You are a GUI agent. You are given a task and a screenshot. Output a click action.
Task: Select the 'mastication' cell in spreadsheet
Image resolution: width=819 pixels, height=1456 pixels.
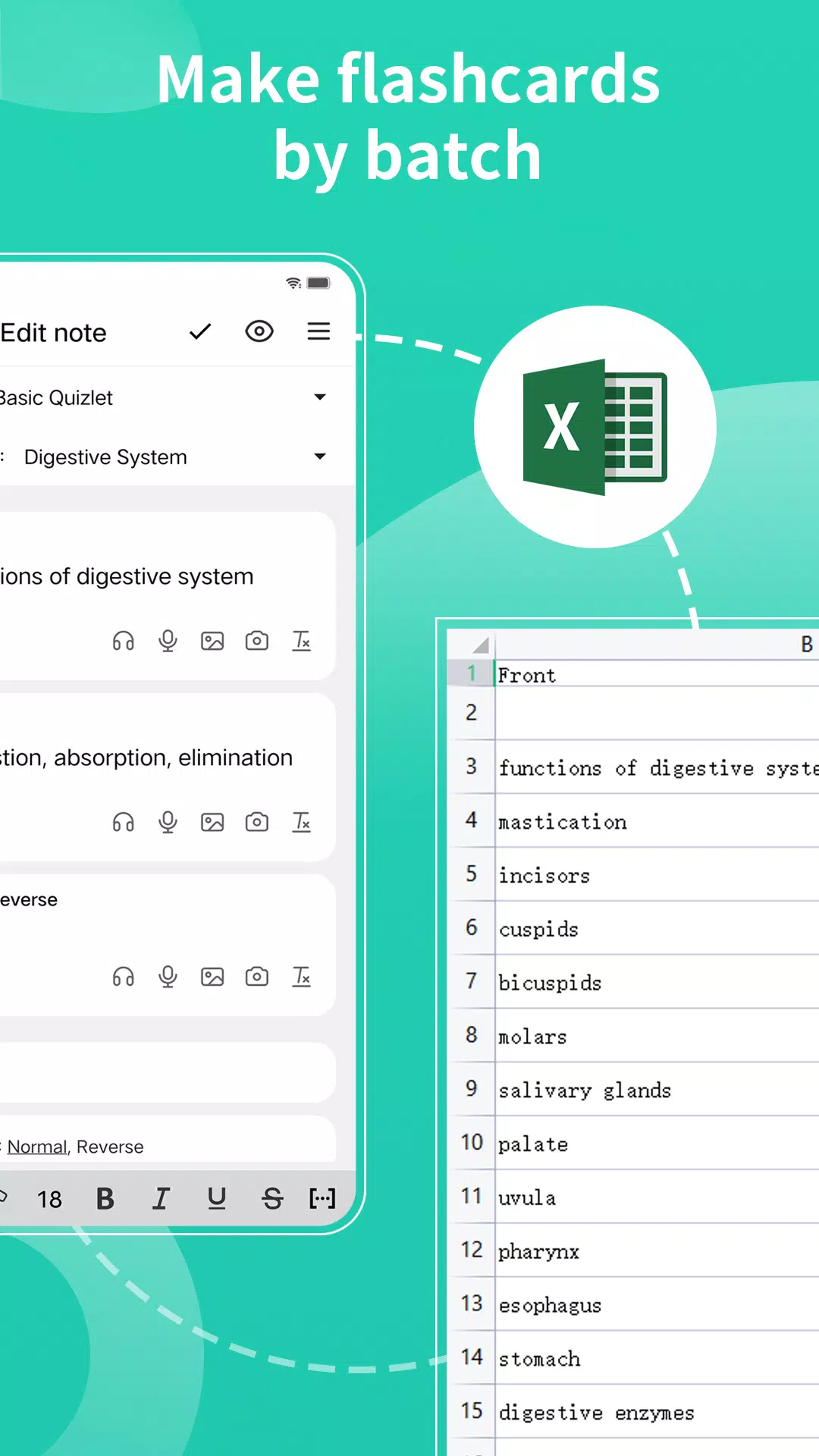[657, 821]
